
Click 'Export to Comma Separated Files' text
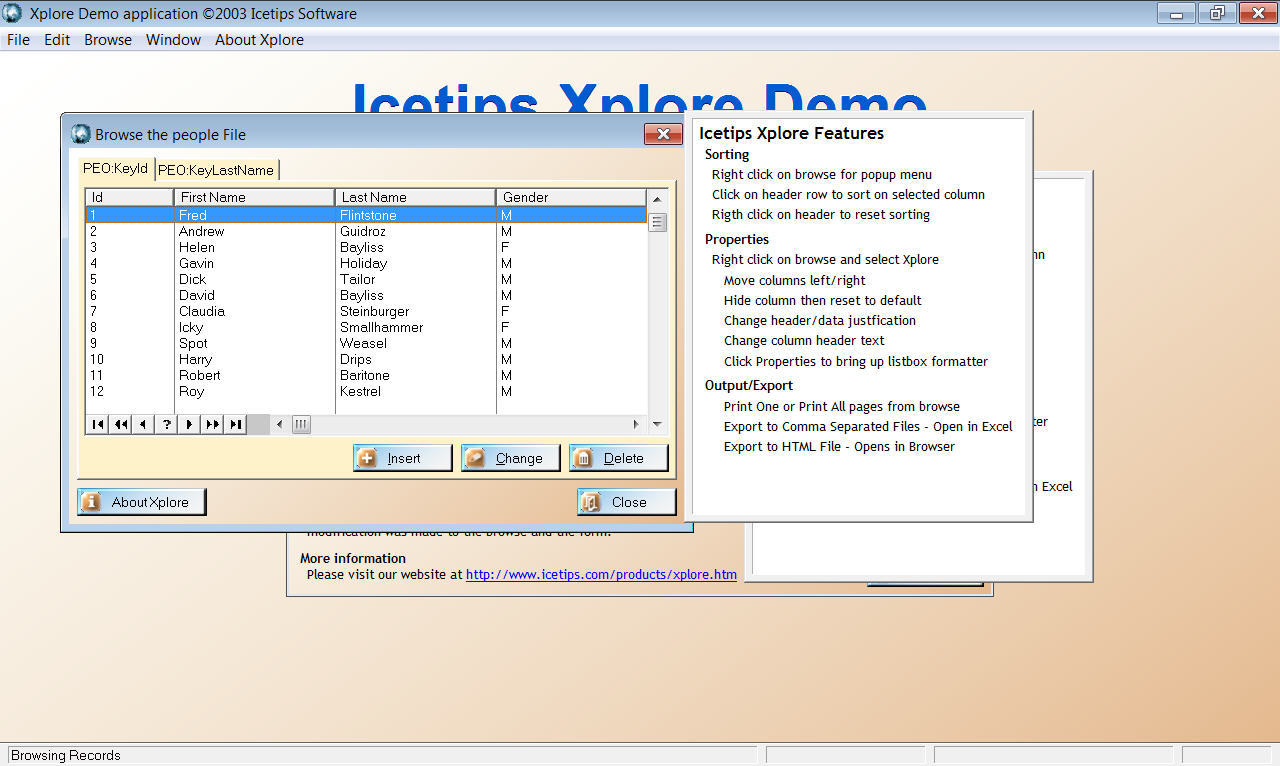(868, 427)
